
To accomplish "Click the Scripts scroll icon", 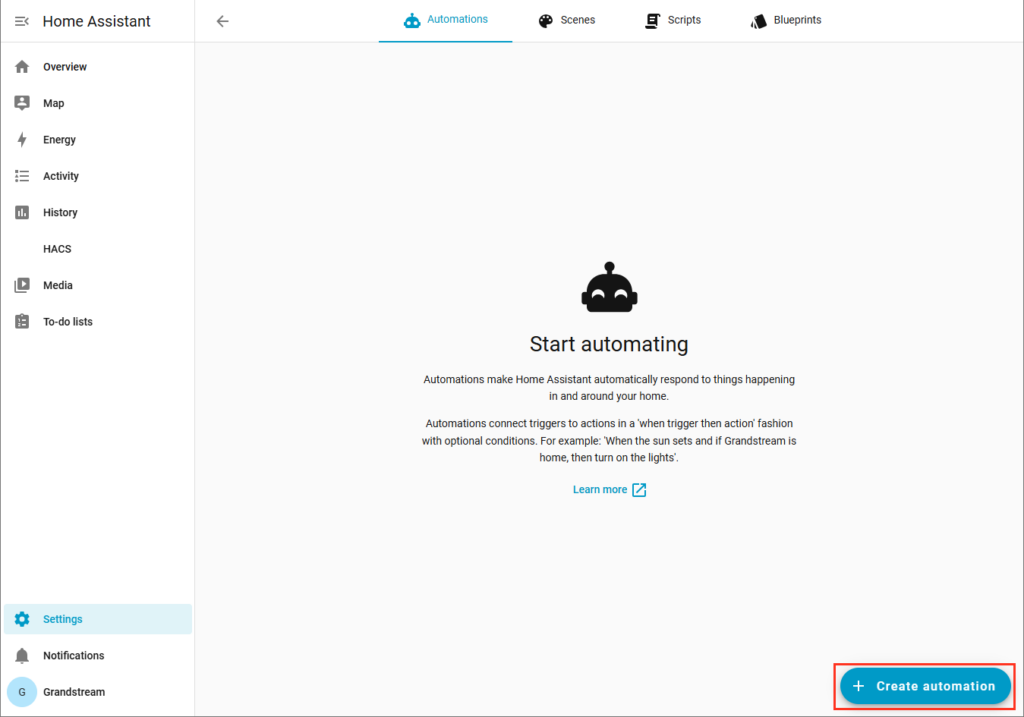I will click(652, 21).
